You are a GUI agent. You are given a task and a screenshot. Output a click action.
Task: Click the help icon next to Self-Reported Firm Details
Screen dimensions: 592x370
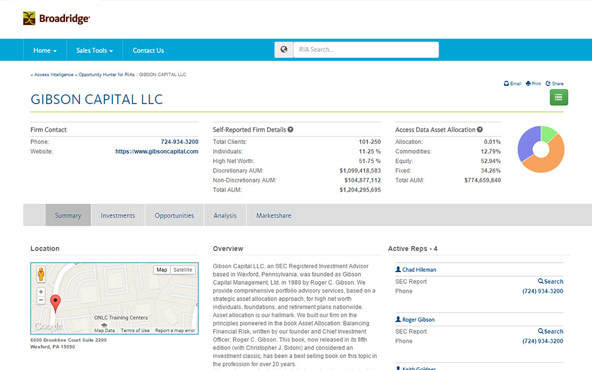coord(290,130)
